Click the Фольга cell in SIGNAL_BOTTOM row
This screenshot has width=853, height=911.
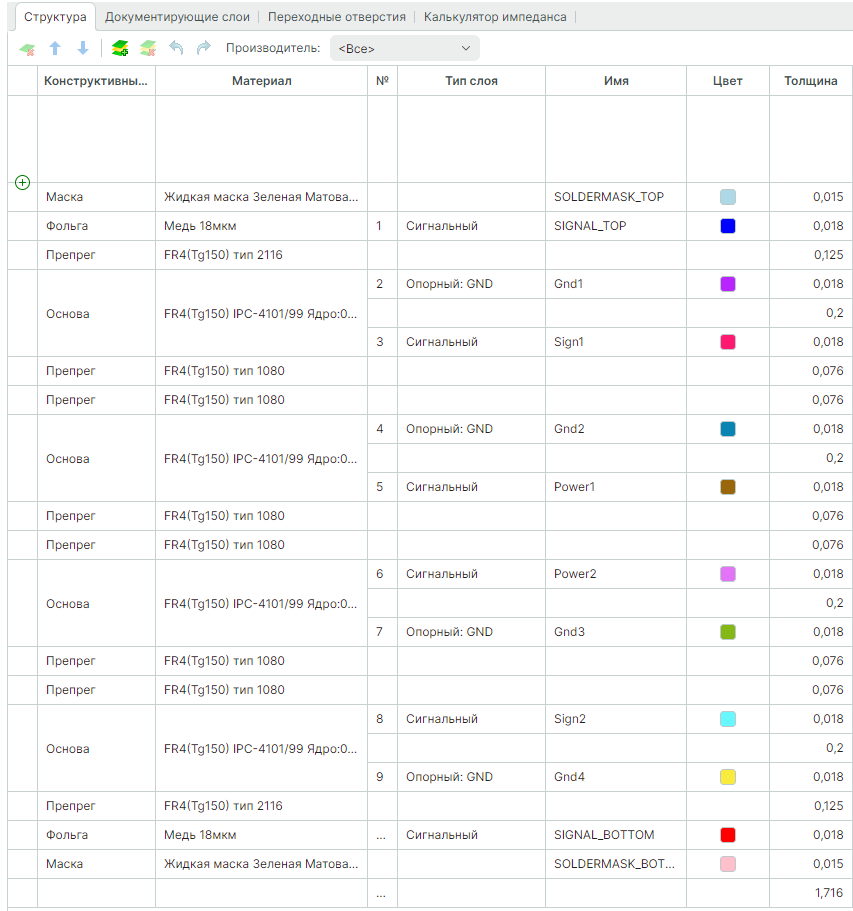tap(96, 835)
